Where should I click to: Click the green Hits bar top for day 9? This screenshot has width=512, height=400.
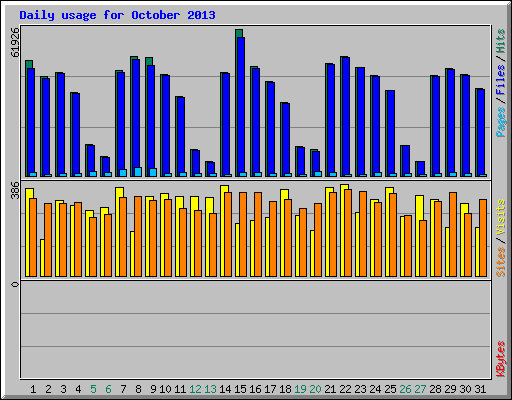[149, 61]
